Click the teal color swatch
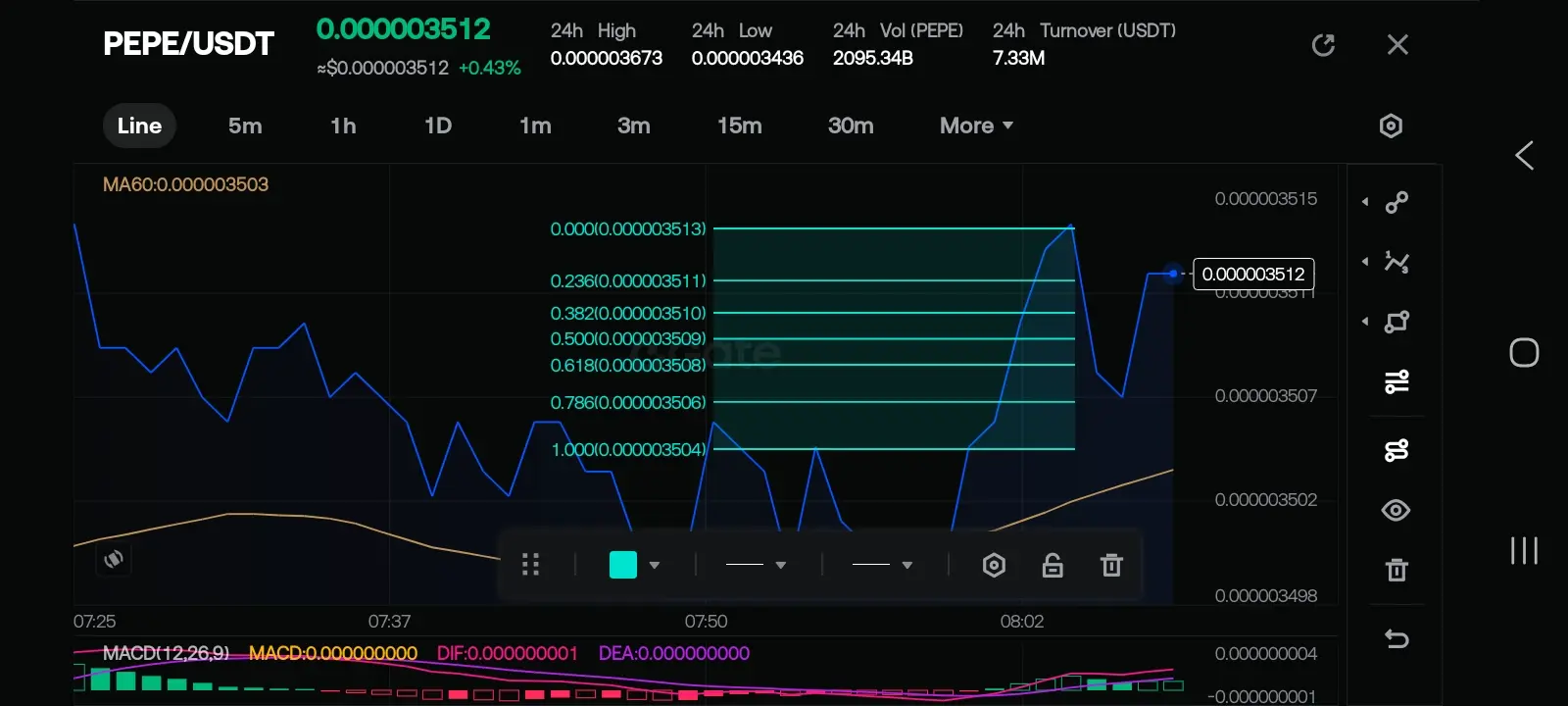 coord(623,565)
